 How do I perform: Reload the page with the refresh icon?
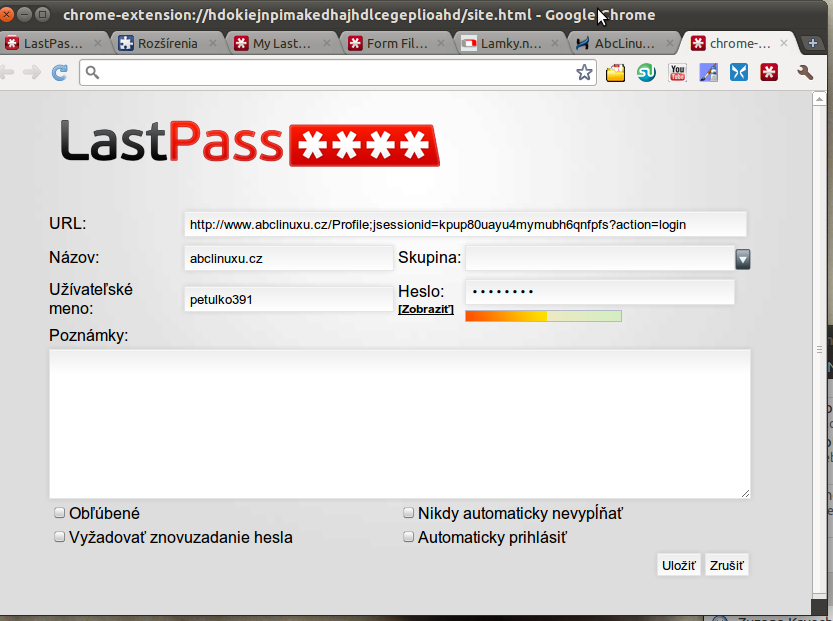tap(60, 72)
